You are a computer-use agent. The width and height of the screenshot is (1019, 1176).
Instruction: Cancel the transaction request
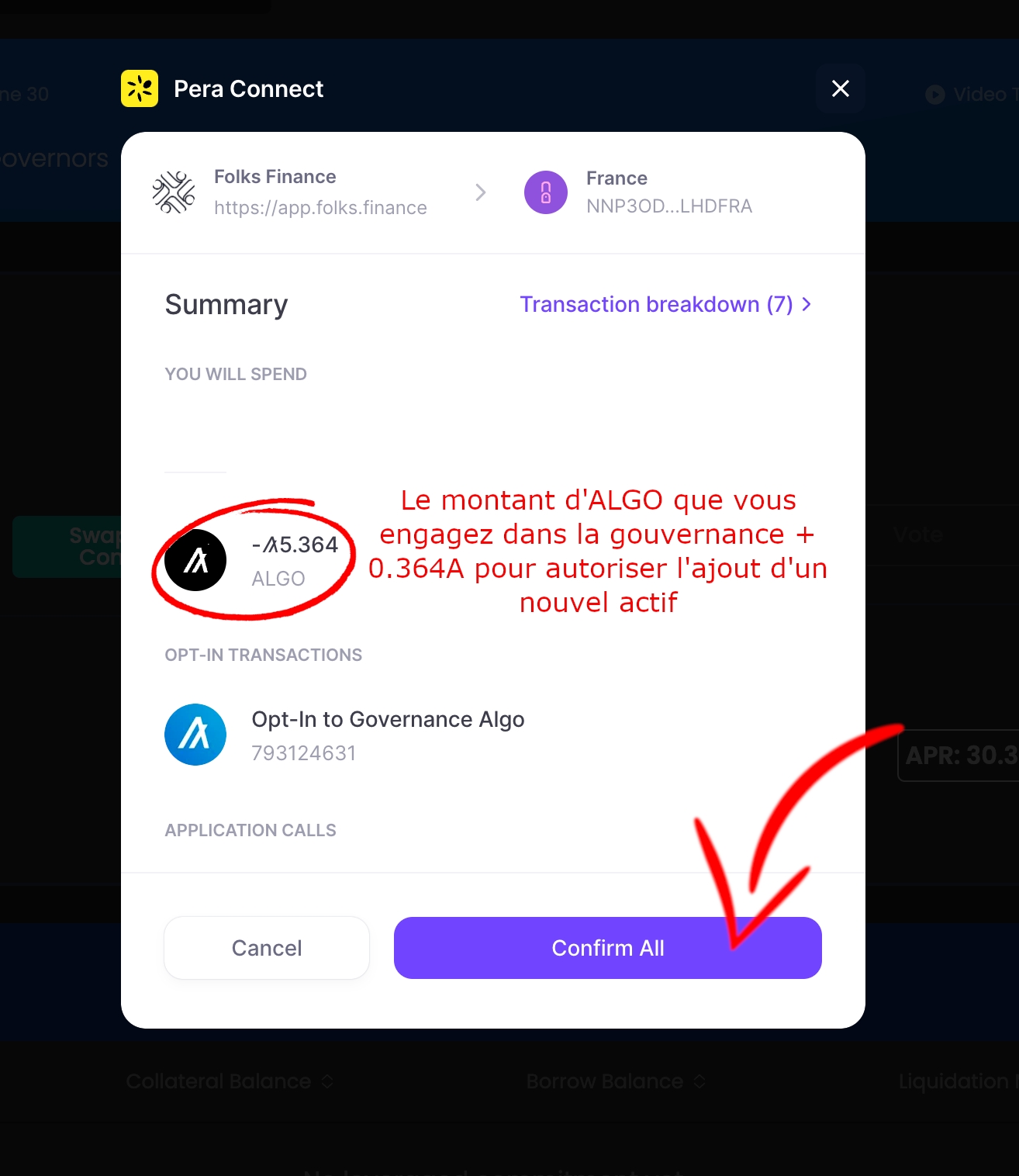coord(267,948)
